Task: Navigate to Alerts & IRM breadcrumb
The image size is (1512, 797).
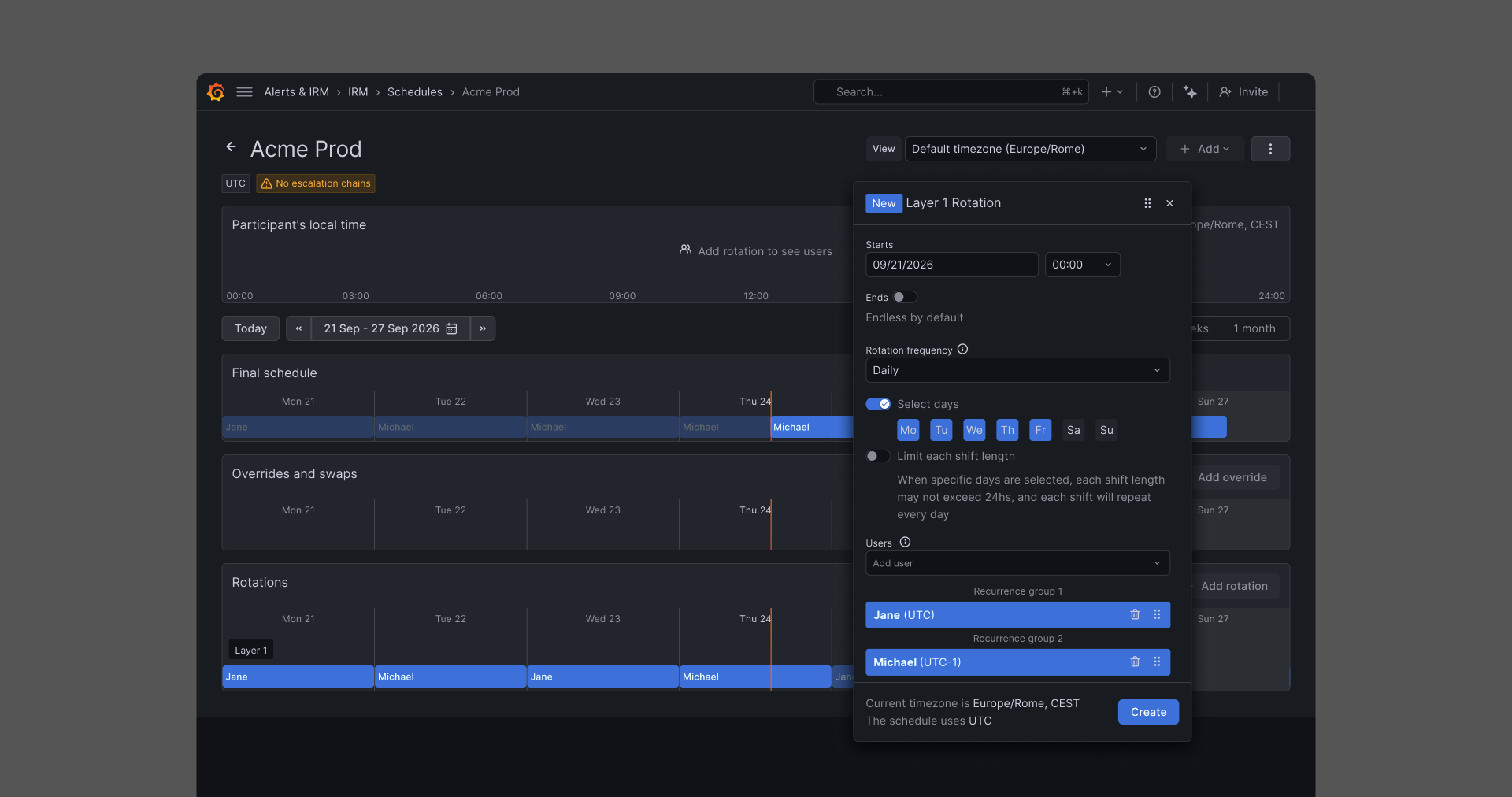Action: [296, 92]
